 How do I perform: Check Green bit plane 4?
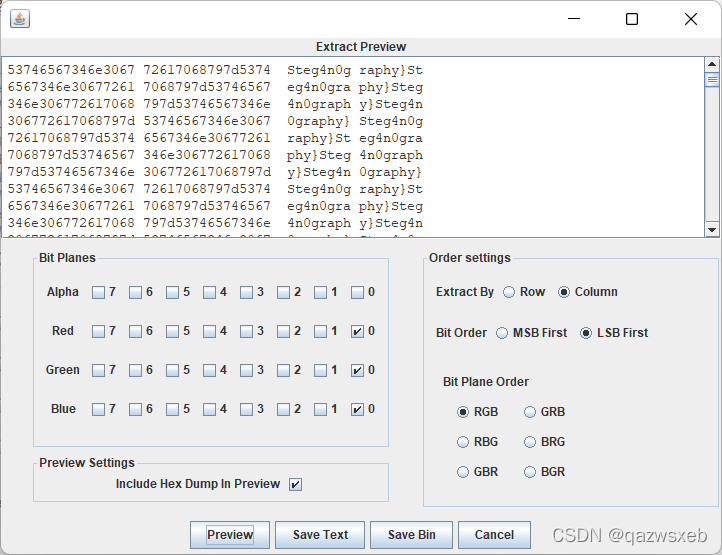click(x=210, y=370)
